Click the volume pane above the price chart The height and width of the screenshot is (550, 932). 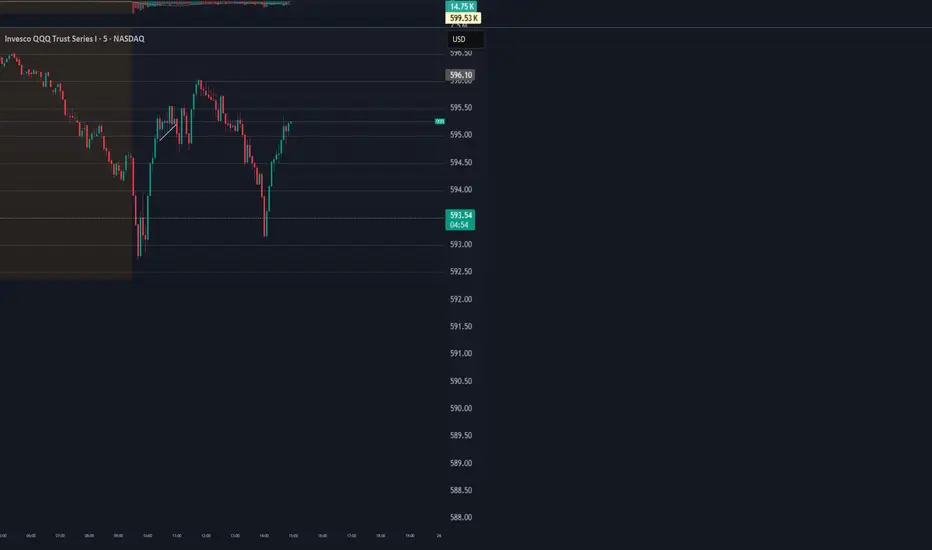(x=210, y=5)
